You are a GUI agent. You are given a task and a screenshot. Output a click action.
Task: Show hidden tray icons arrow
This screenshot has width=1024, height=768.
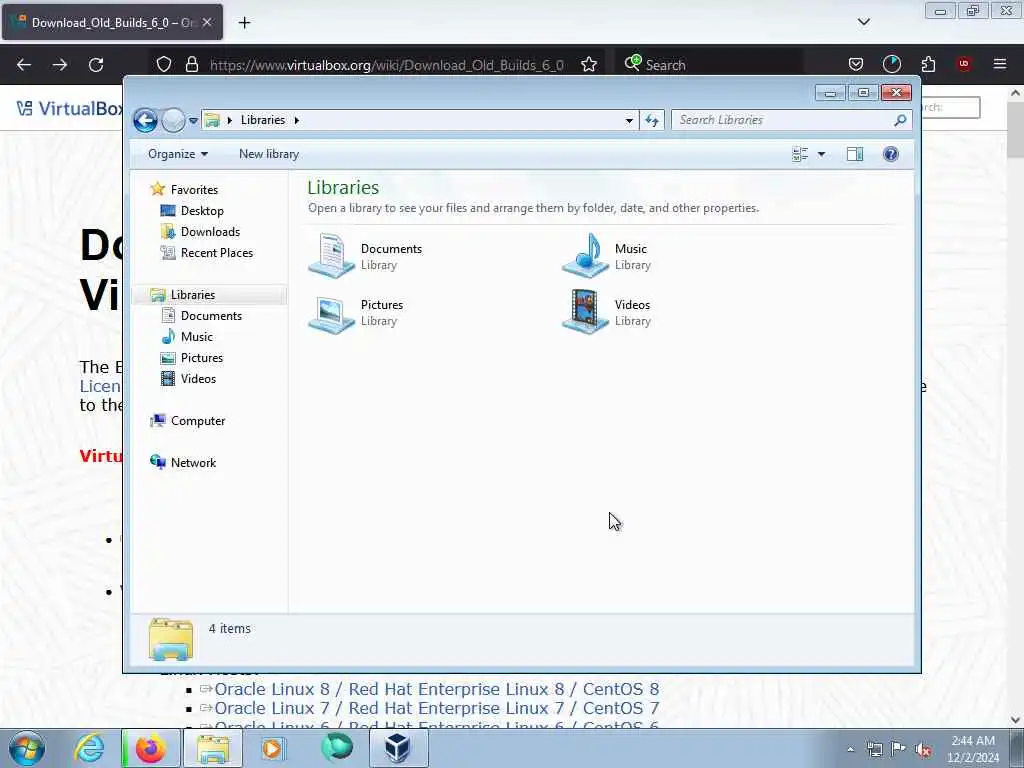pos(850,750)
